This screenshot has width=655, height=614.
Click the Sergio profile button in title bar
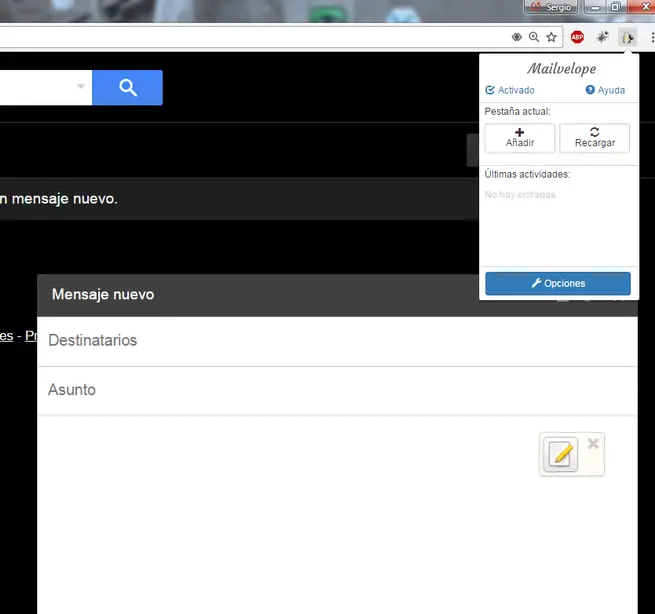pos(551,7)
